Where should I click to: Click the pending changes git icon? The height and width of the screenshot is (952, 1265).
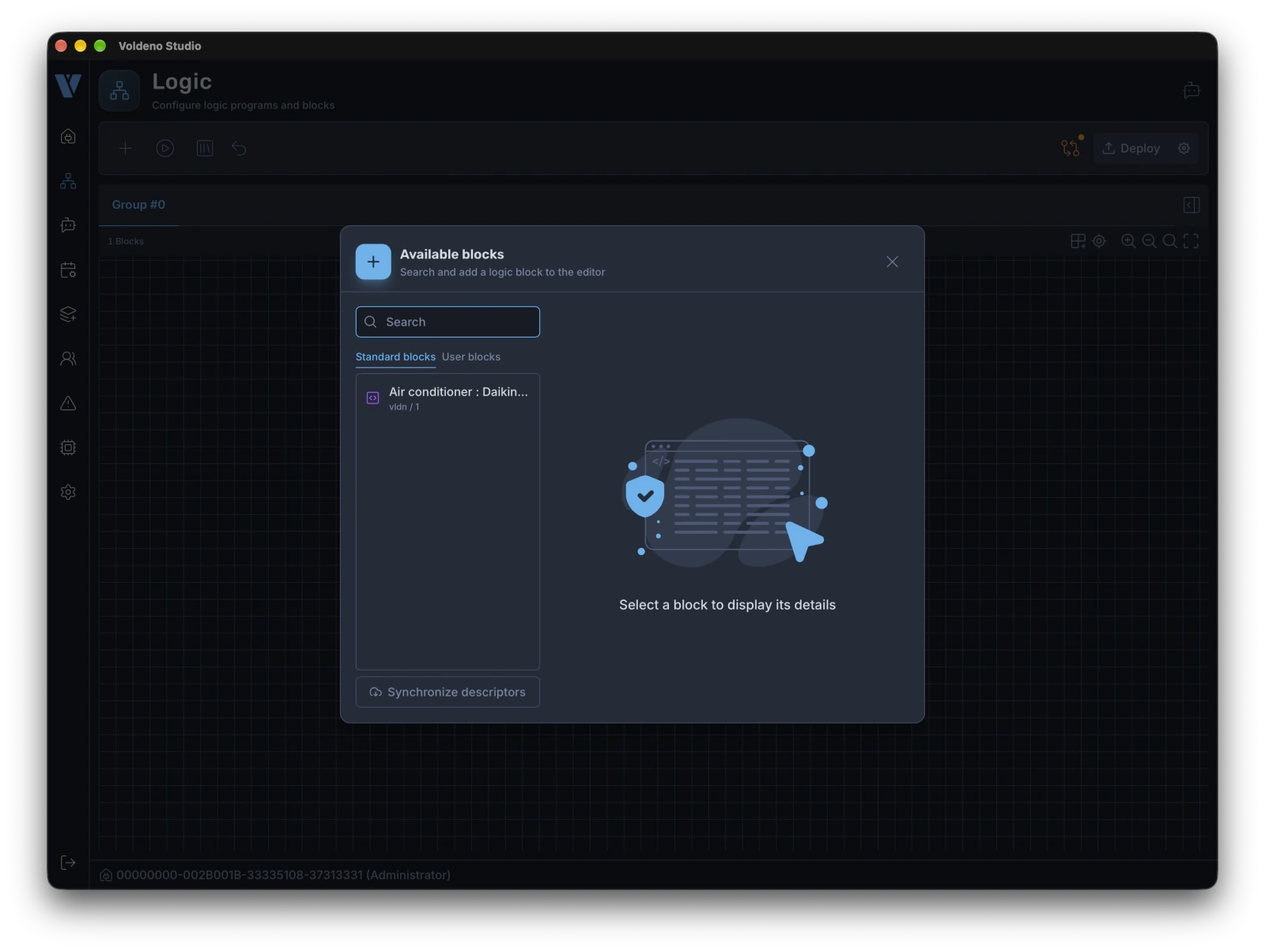[x=1071, y=147]
